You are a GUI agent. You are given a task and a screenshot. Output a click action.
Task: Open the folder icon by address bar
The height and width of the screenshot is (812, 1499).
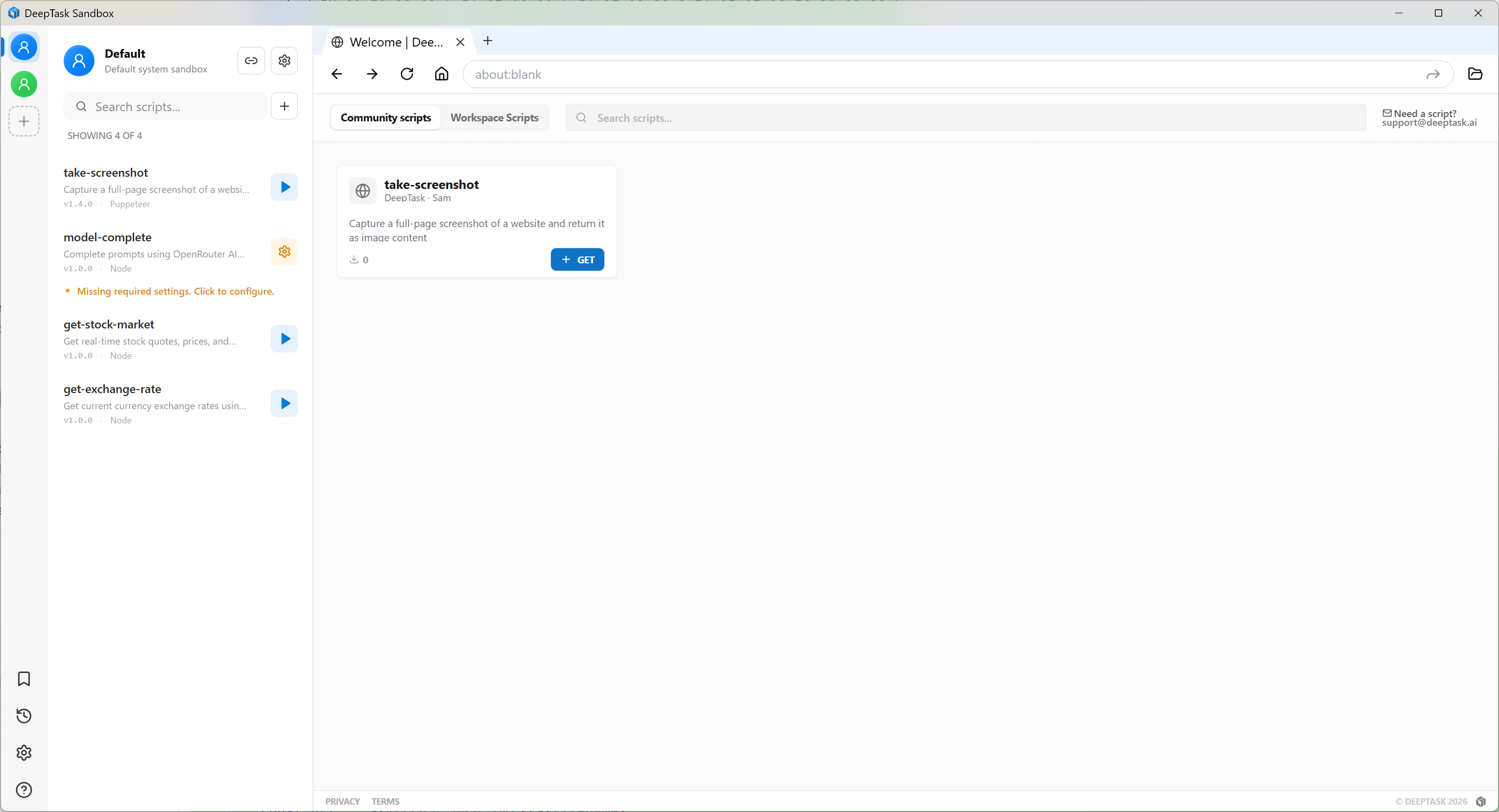(1475, 74)
